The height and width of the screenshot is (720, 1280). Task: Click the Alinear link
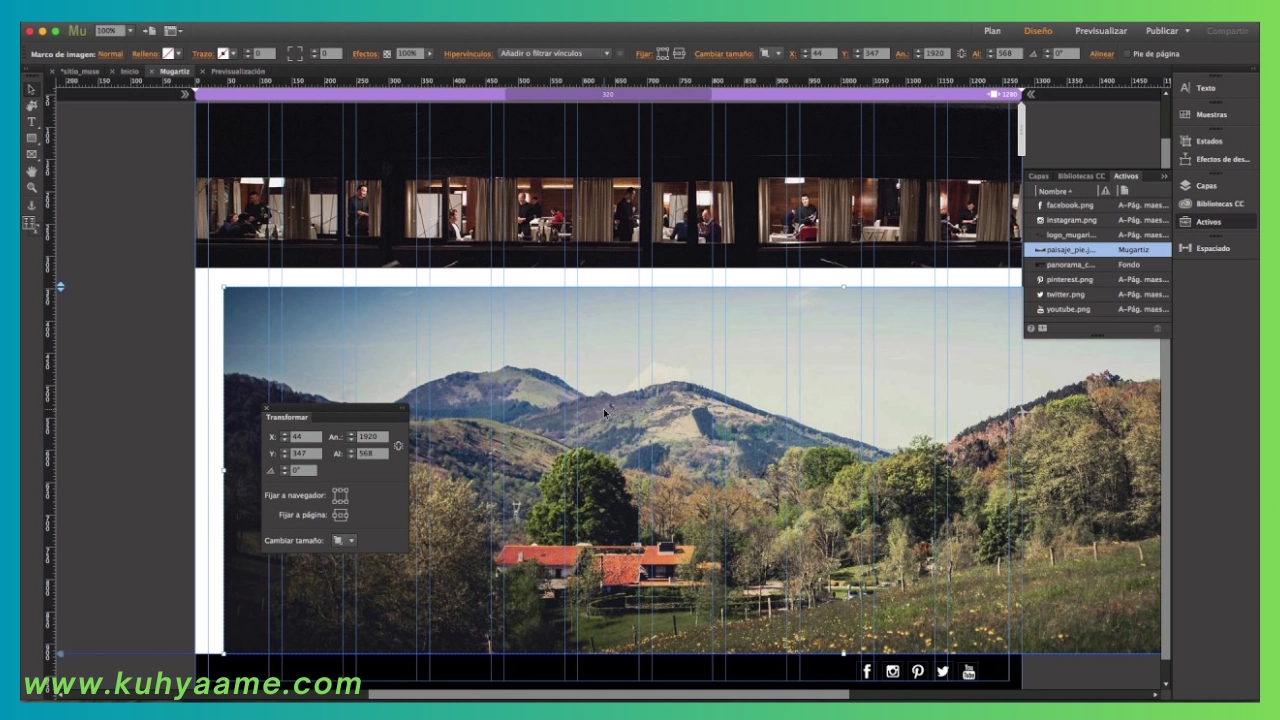point(1101,54)
